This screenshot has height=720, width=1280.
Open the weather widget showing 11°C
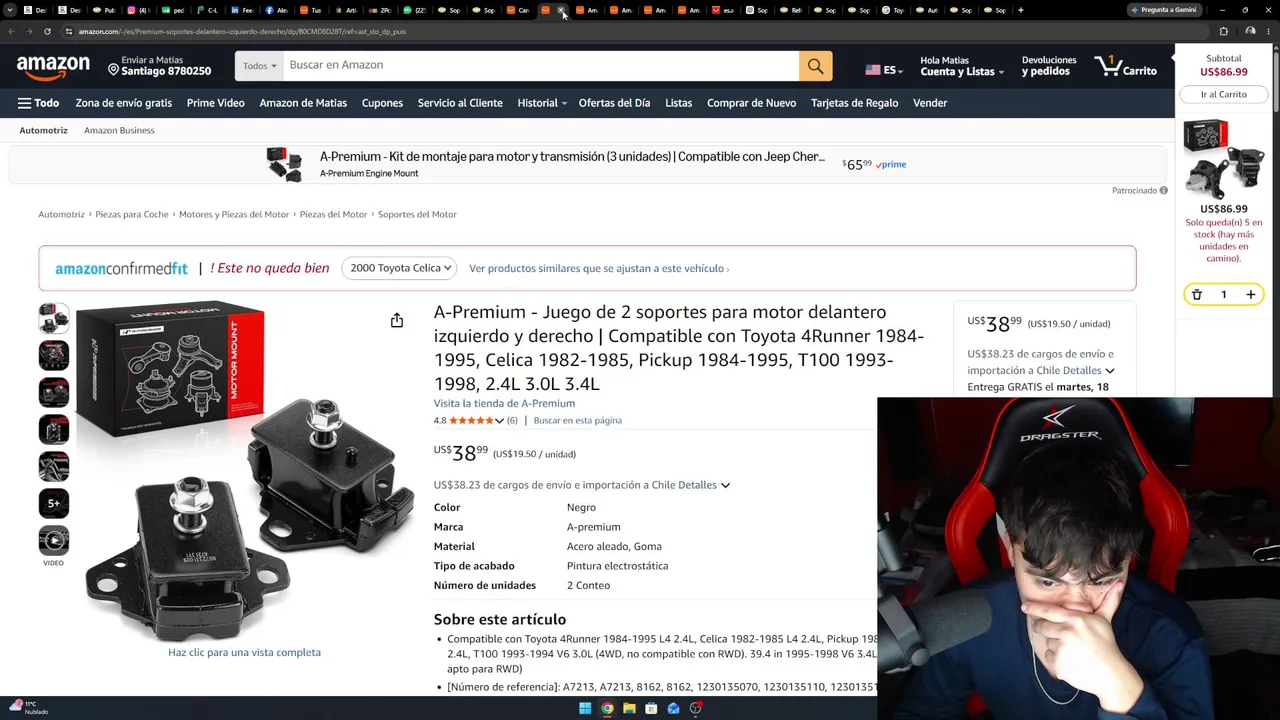[x=28, y=708]
